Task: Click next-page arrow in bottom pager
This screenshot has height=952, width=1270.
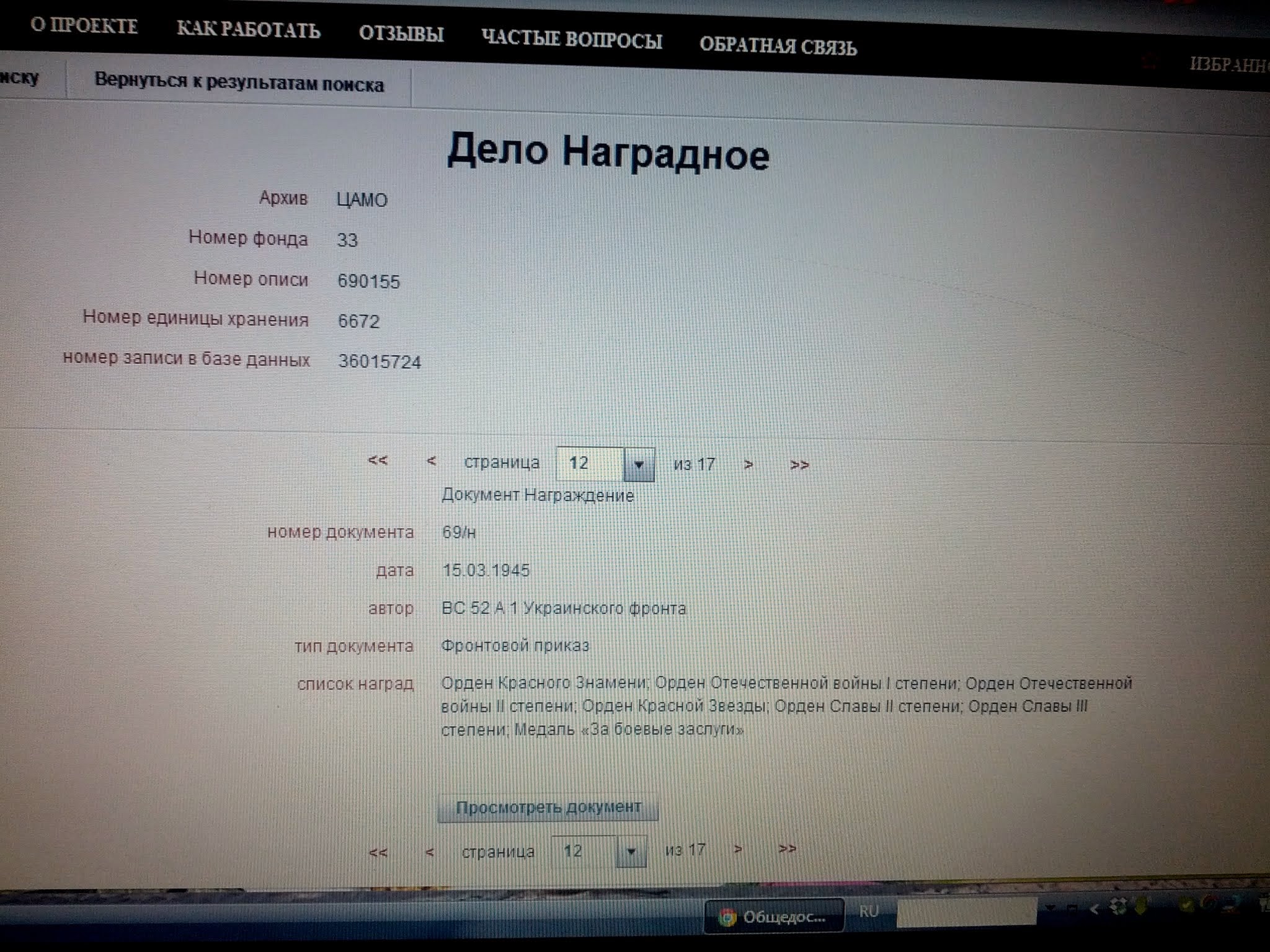Action: pos(738,849)
